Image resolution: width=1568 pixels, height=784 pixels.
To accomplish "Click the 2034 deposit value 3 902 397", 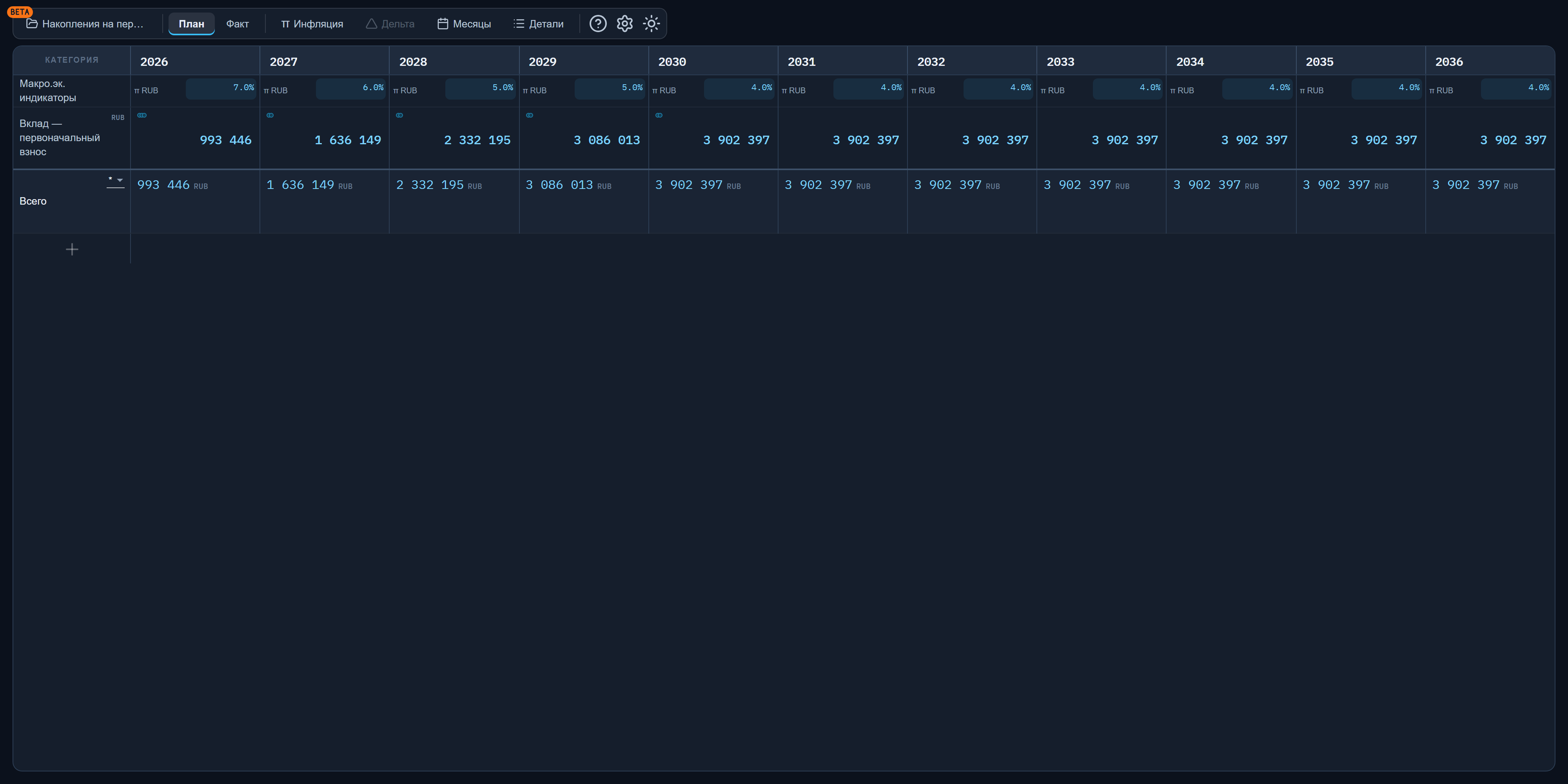I will 1254,140.
